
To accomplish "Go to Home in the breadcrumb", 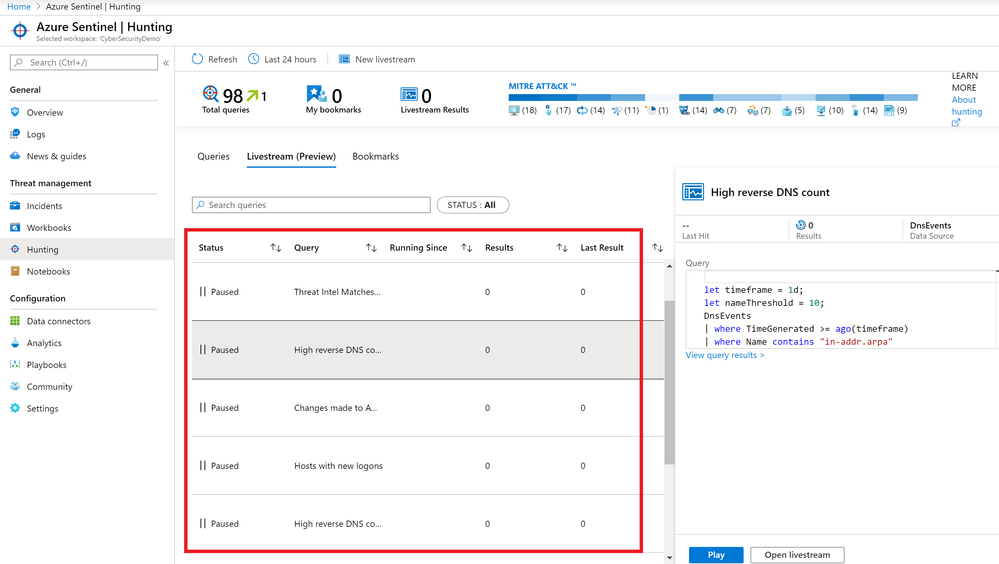I will tap(18, 6).
